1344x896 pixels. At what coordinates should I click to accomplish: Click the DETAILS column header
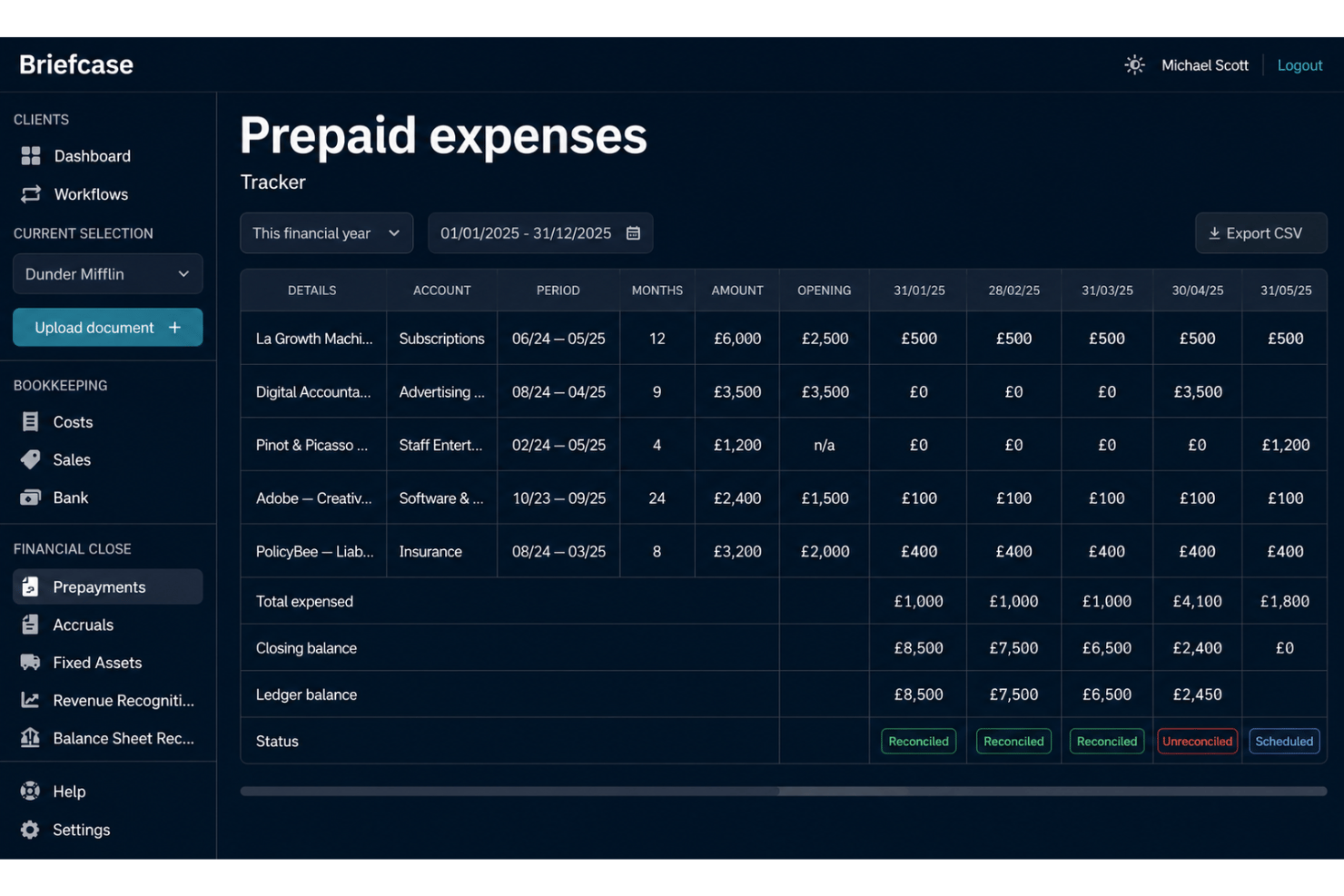pos(312,290)
